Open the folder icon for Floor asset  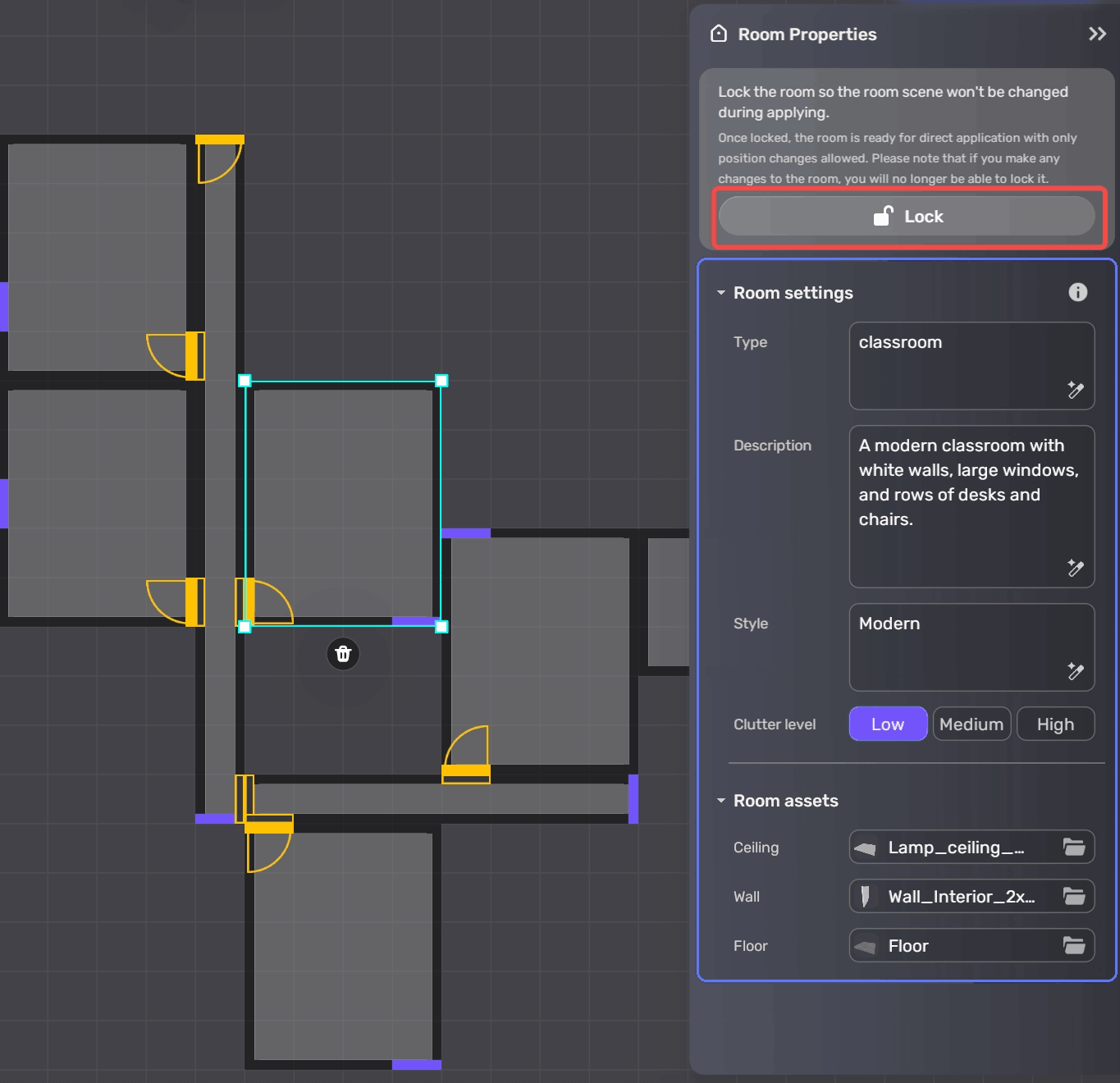click(x=1074, y=946)
